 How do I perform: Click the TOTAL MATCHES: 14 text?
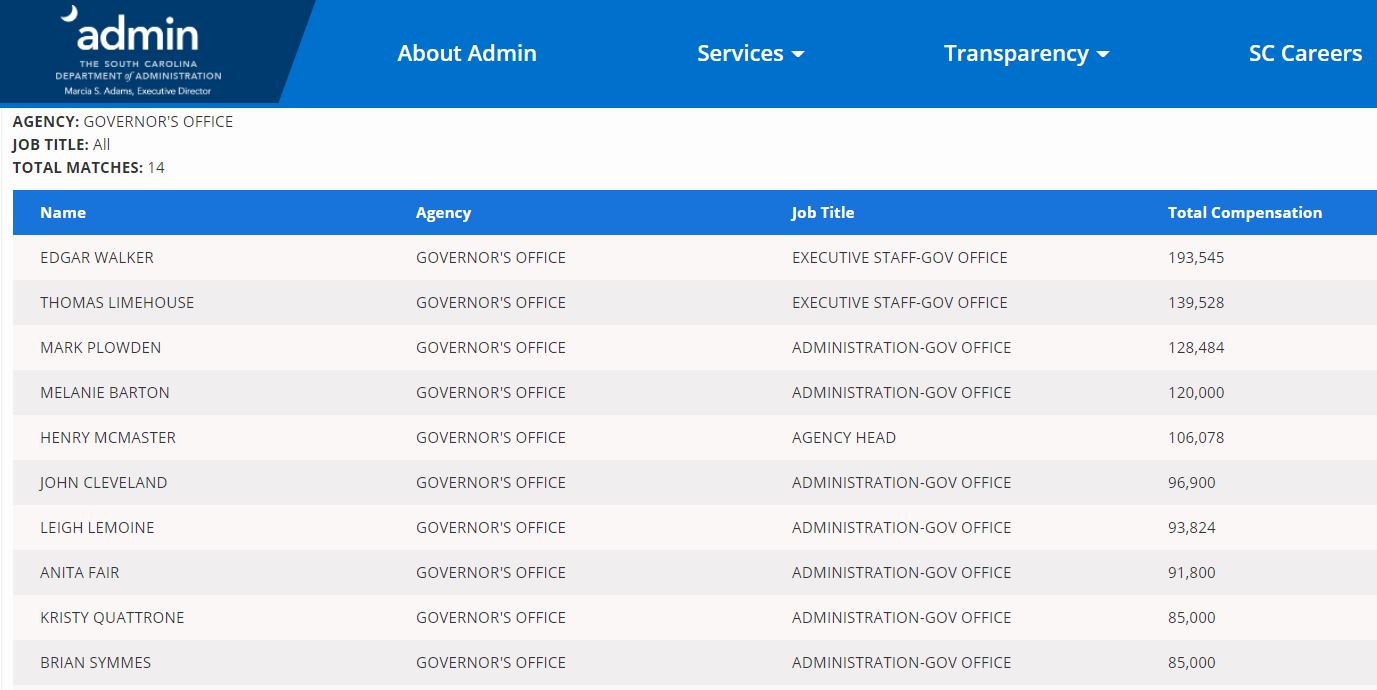(x=89, y=167)
